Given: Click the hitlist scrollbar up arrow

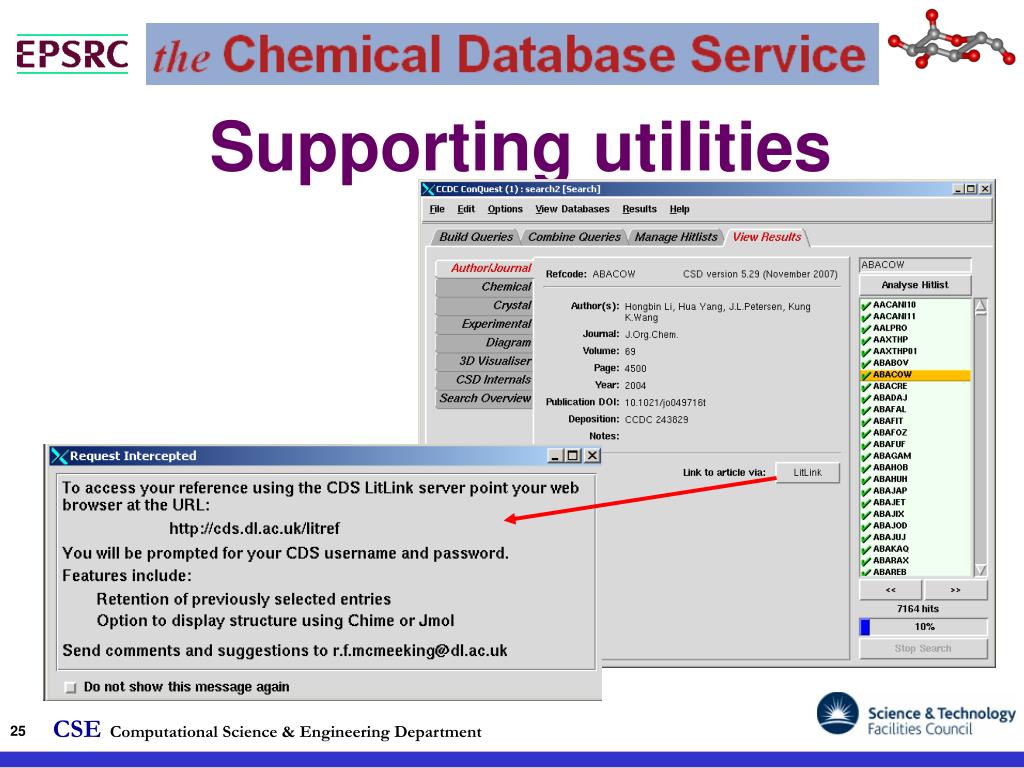Looking at the screenshot, I should pos(980,306).
